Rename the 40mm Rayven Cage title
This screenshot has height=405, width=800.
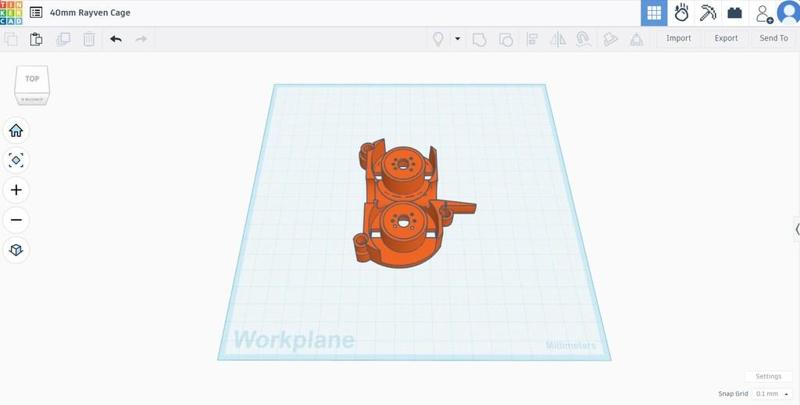click(x=90, y=13)
